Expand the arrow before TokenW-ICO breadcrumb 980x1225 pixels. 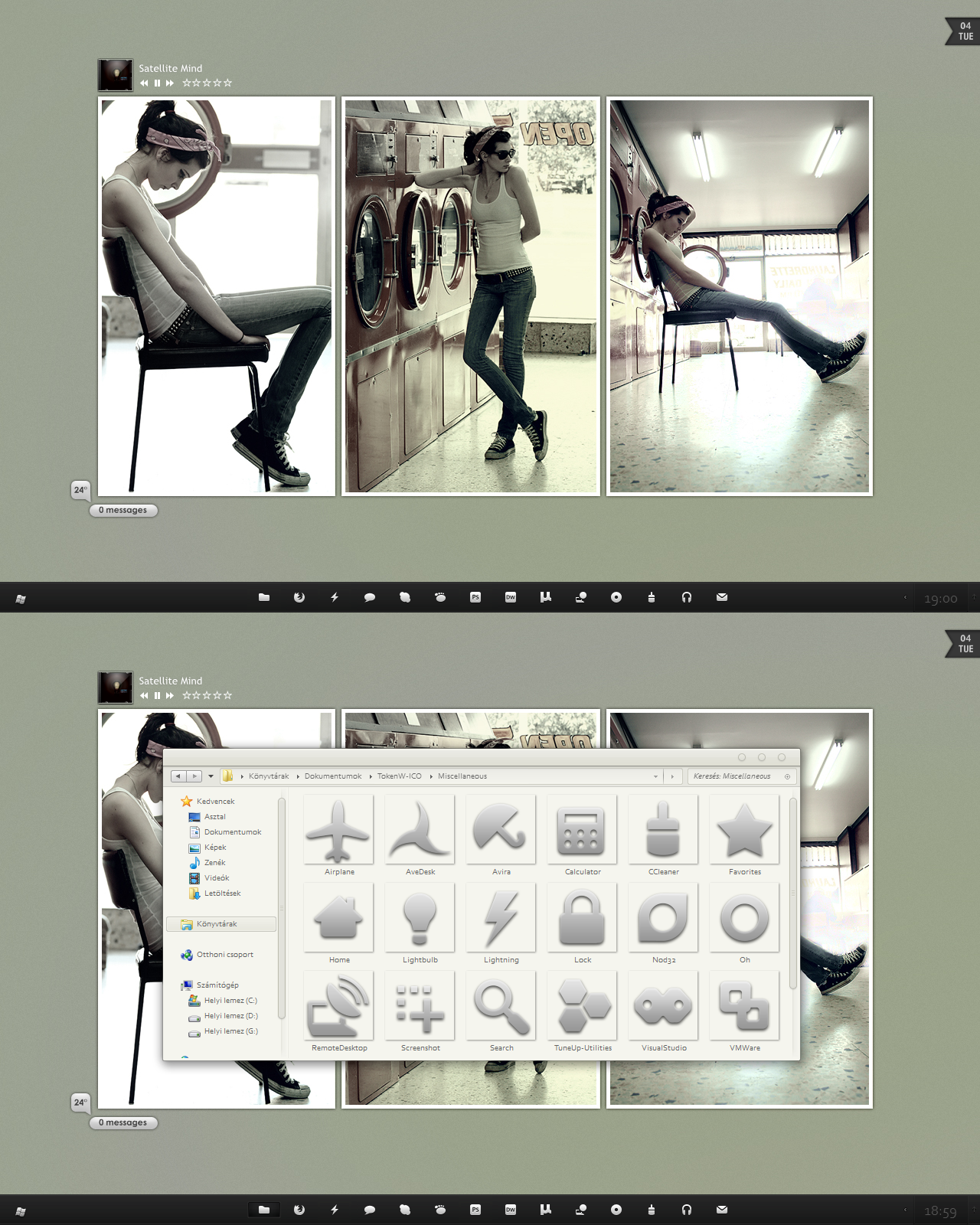(371, 776)
